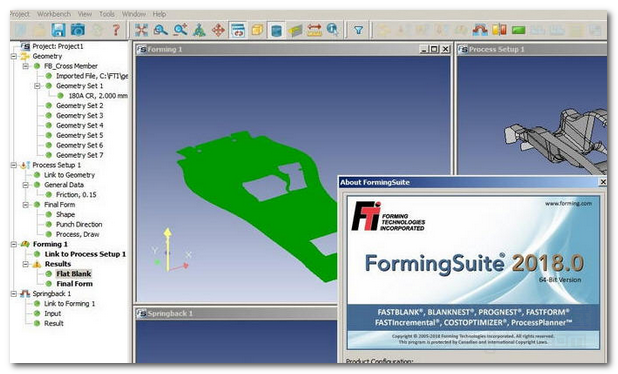618x374 pixels.
Task: Click the yellow cube display icon
Action: coord(257,30)
